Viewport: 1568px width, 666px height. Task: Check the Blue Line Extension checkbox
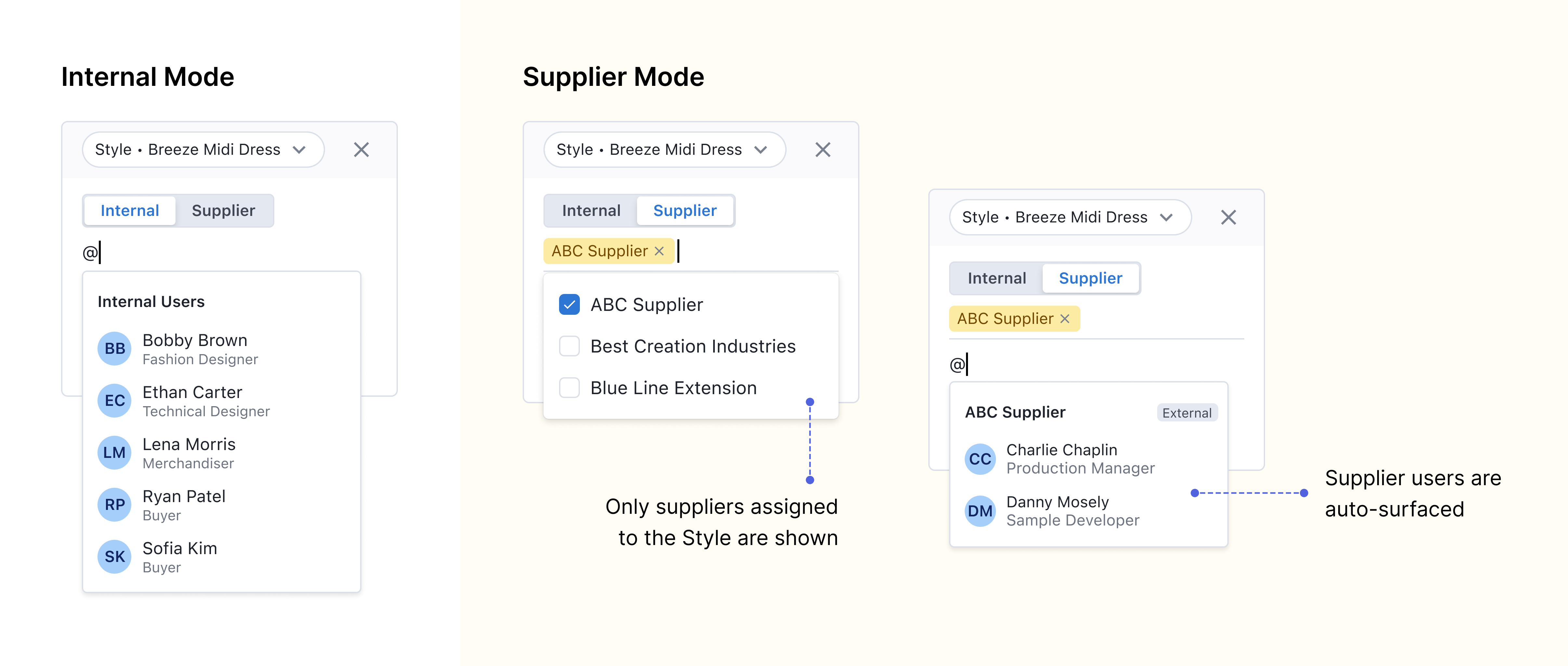click(569, 388)
